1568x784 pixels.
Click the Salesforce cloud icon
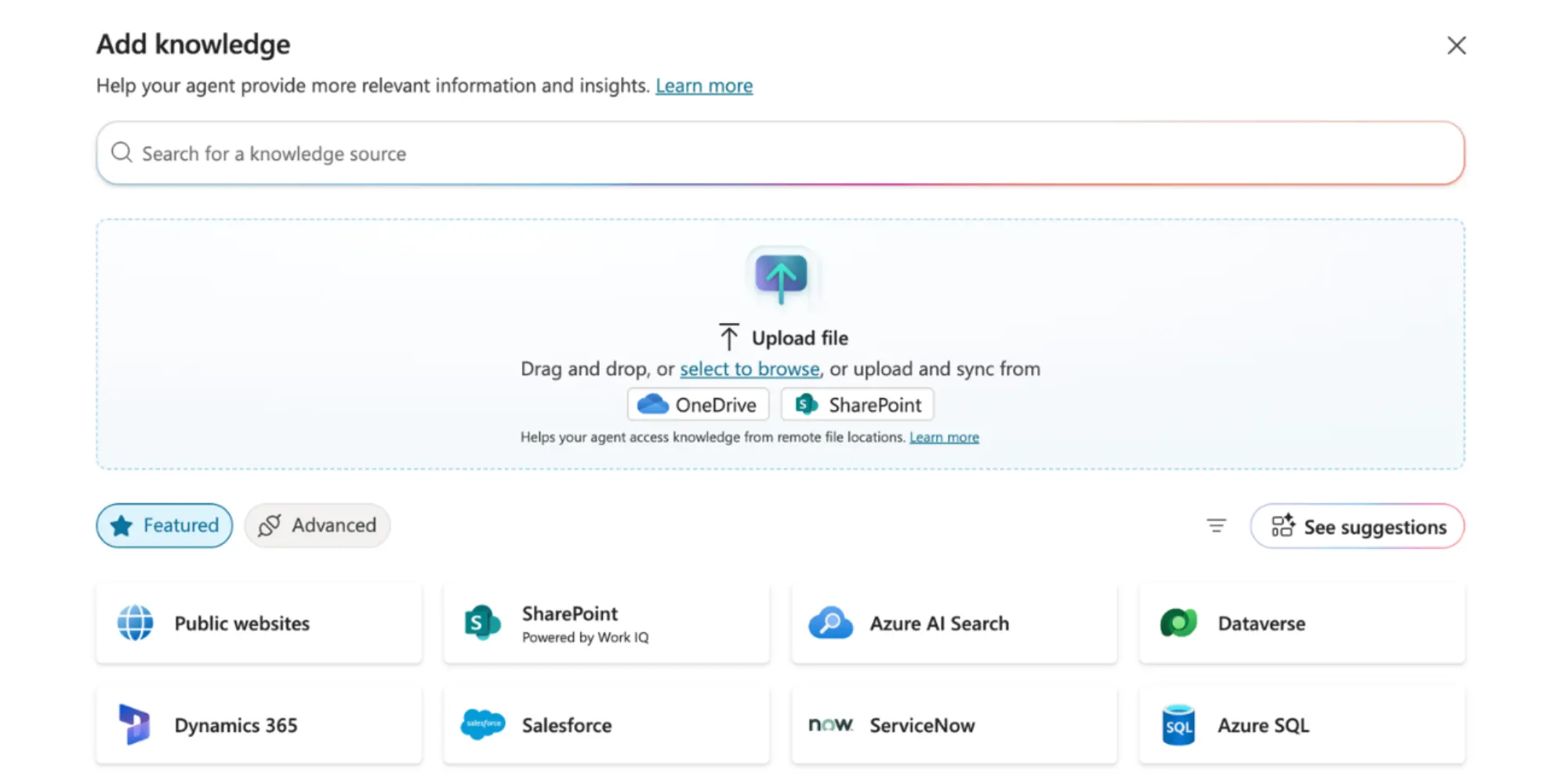pos(483,724)
